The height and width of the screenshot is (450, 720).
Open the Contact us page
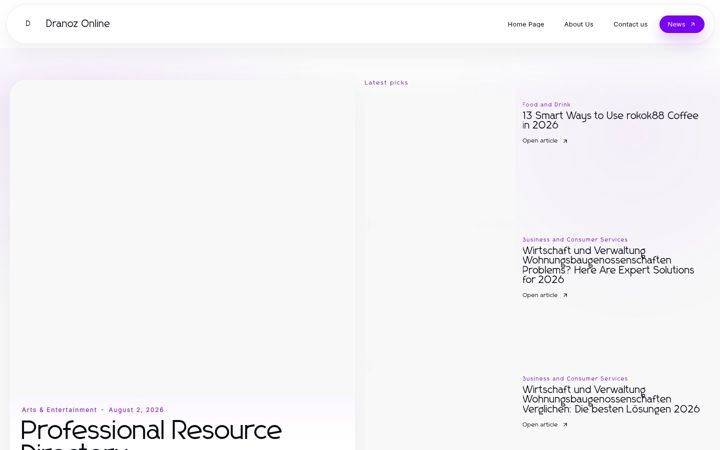(x=630, y=24)
